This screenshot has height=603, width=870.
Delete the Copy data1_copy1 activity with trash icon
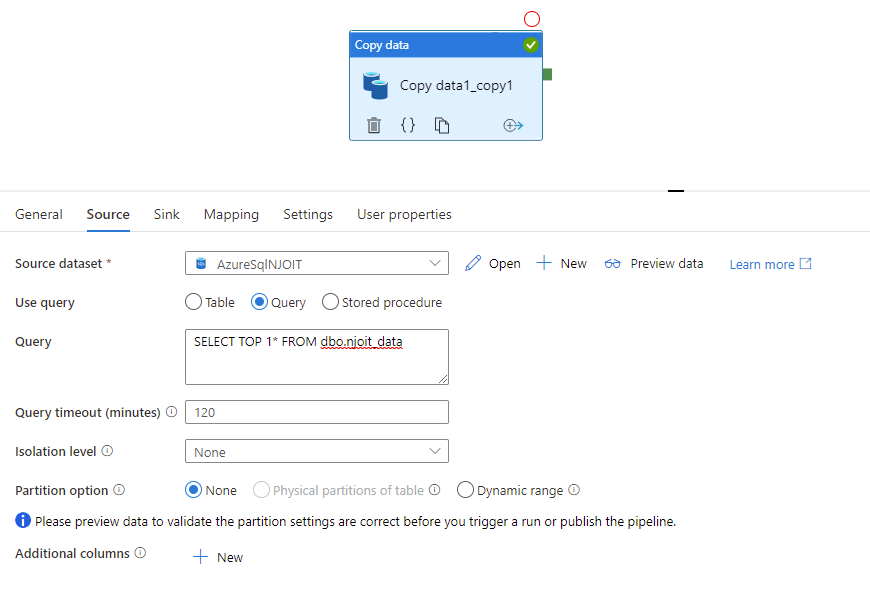374,125
